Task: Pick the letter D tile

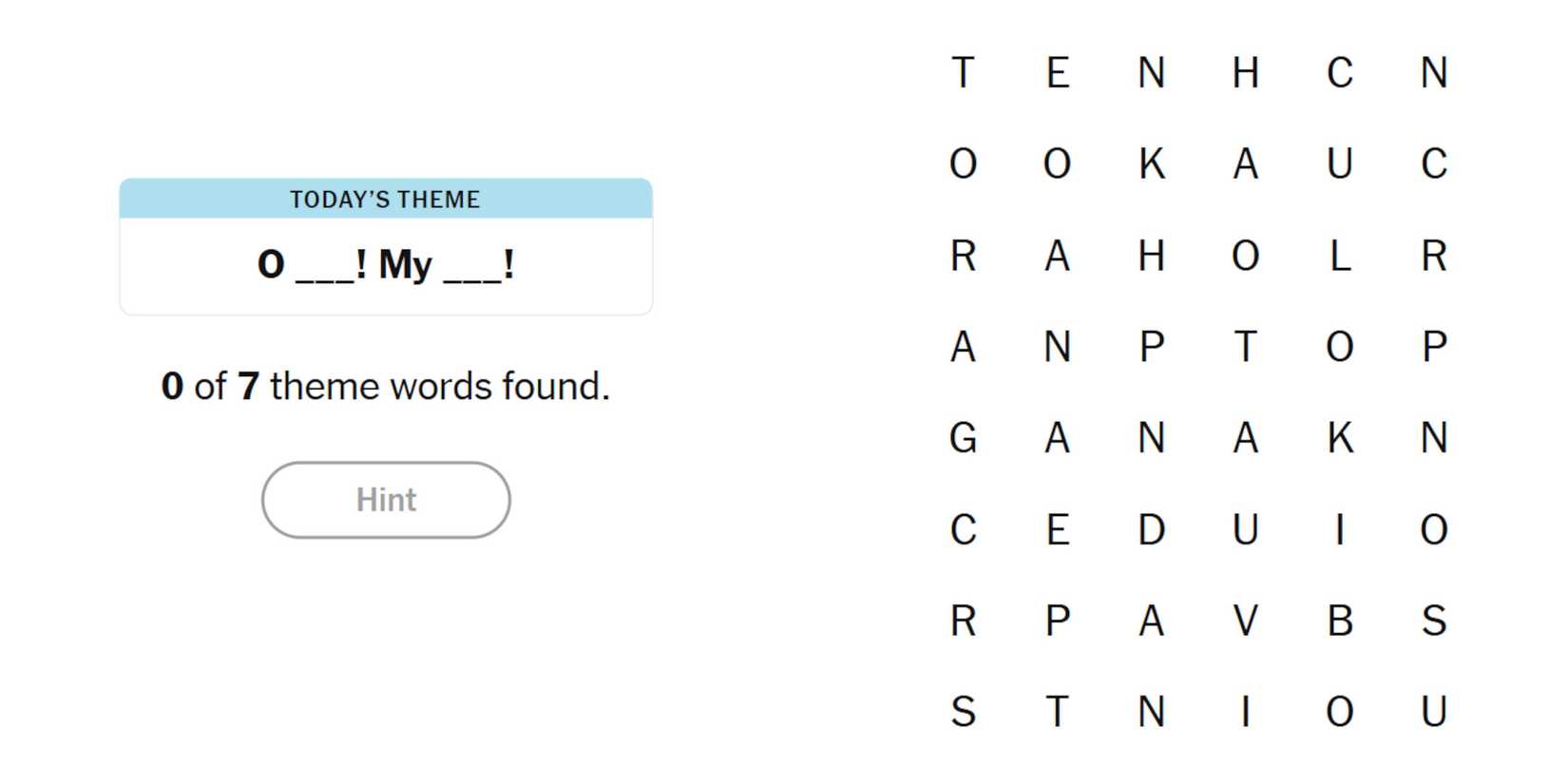Action: coord(1151,529)
